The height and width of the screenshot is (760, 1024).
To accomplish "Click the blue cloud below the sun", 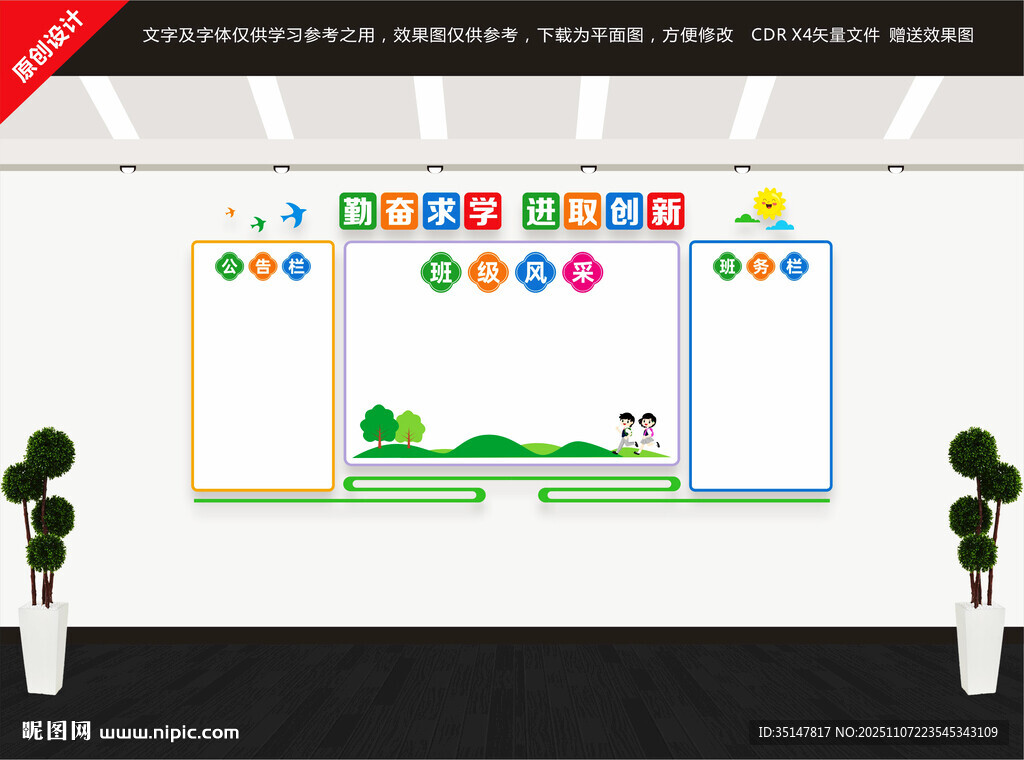I will 780,225.
